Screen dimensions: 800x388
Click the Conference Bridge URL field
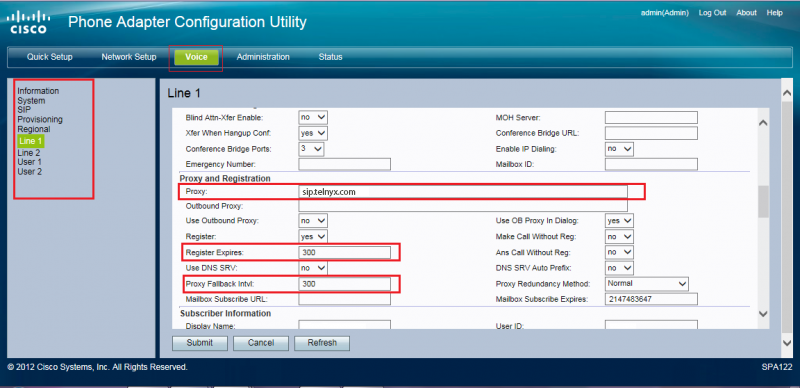(x=651, y=133)
